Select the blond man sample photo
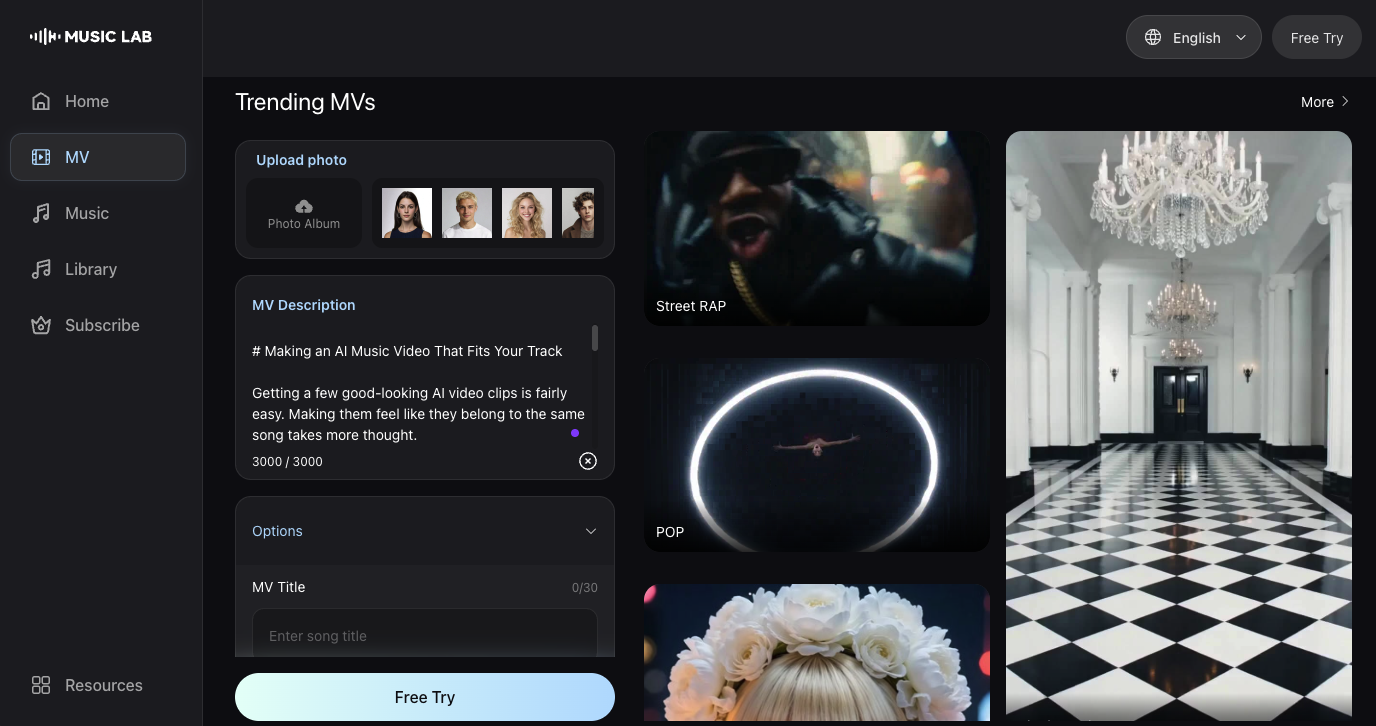 pyautogui.click(x=467, y=213)
